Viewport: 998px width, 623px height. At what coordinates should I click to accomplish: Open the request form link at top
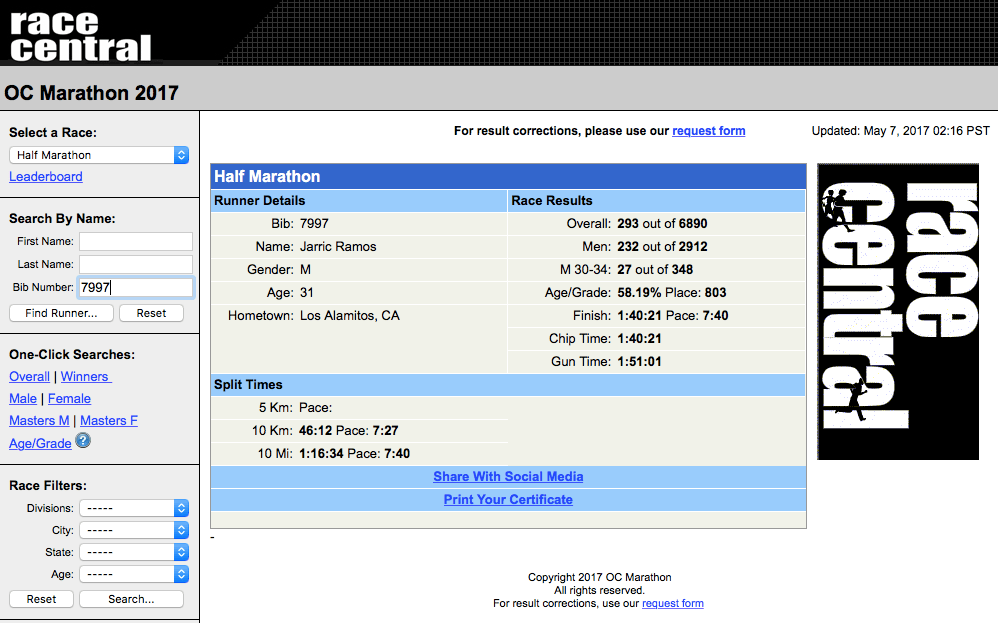708,130
